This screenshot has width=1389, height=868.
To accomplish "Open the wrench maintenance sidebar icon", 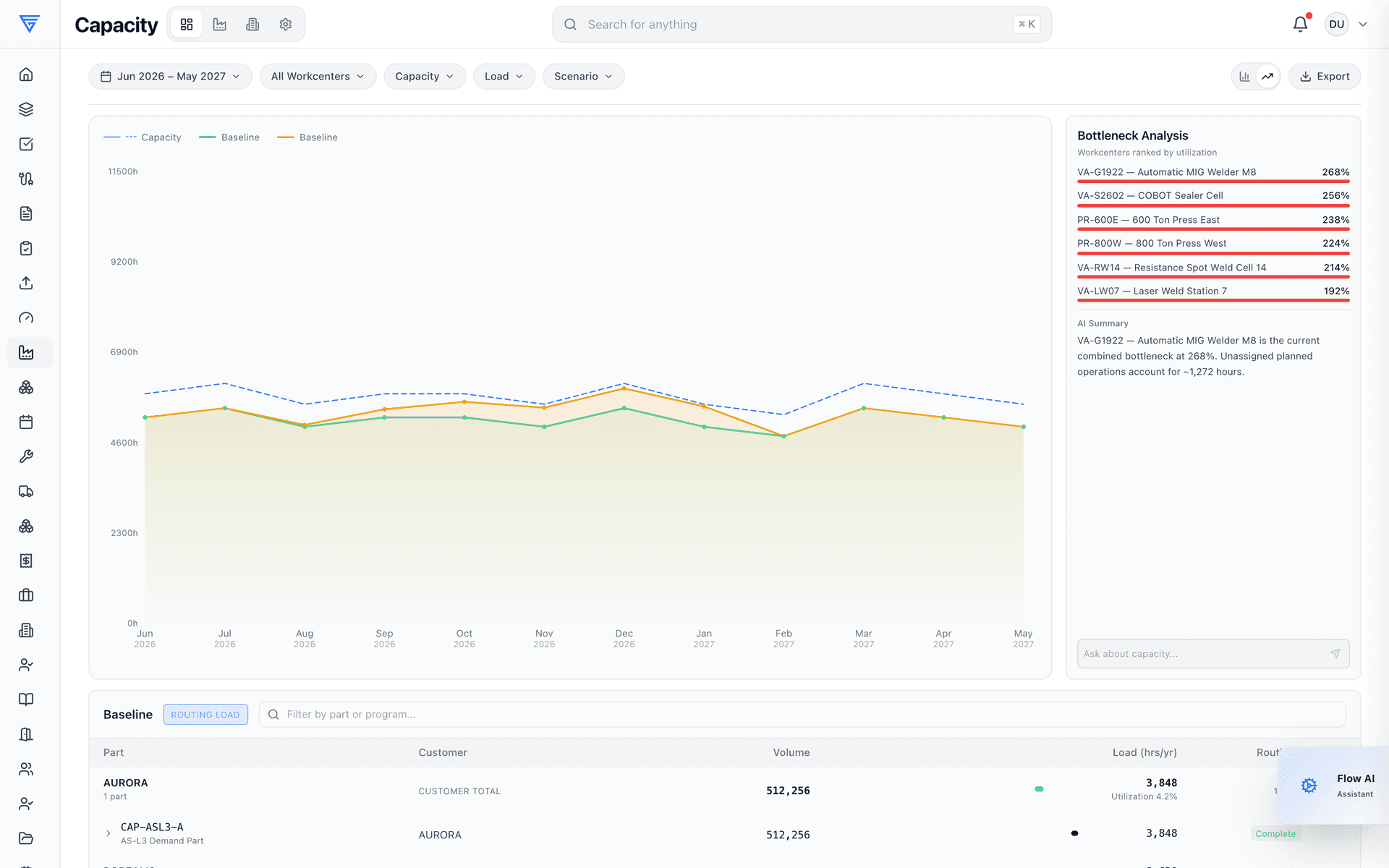I will tap(26, 456).
